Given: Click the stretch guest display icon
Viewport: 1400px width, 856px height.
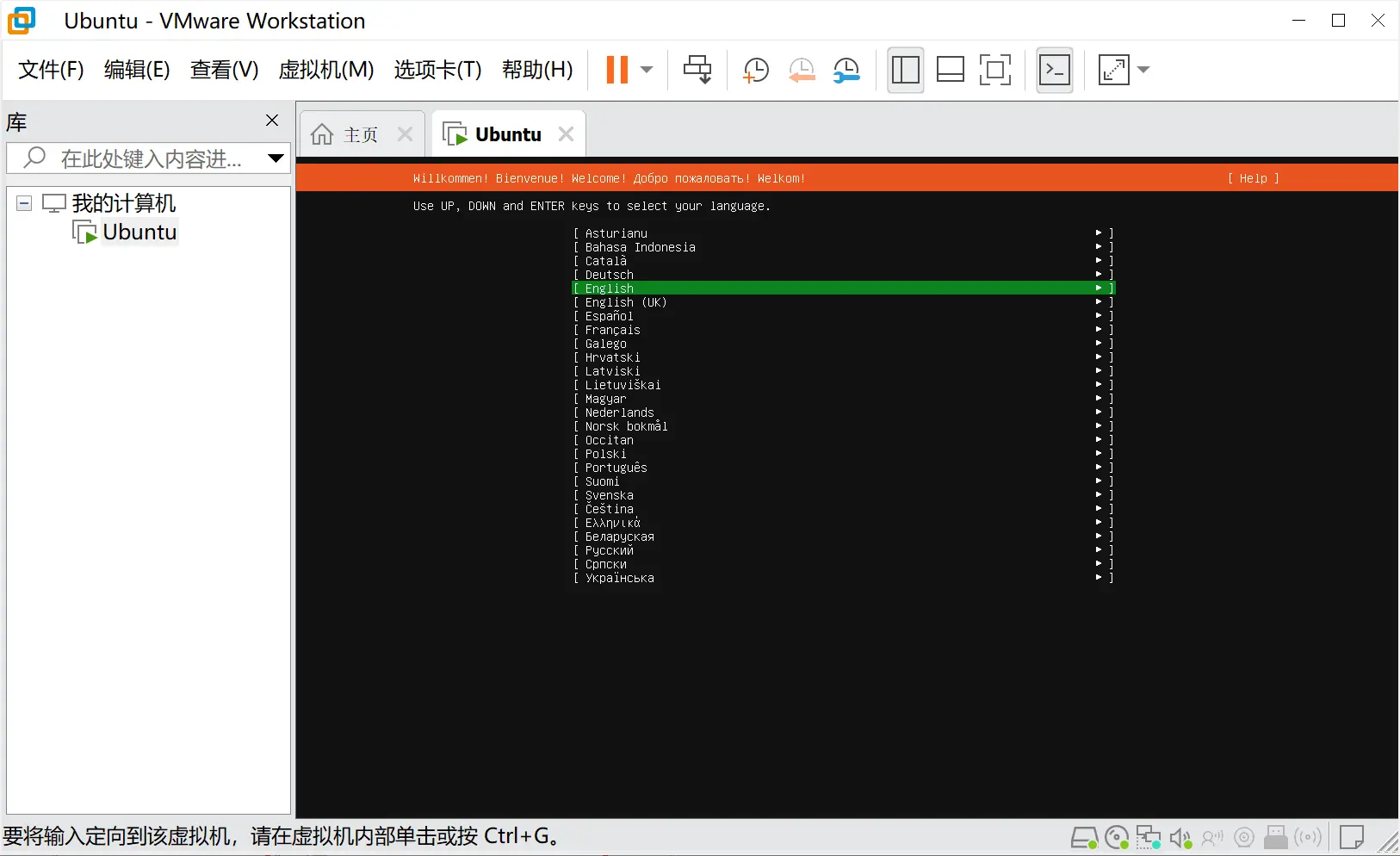Looking at the screenshot, I should pyautogui.click(x=1113, y=70).
